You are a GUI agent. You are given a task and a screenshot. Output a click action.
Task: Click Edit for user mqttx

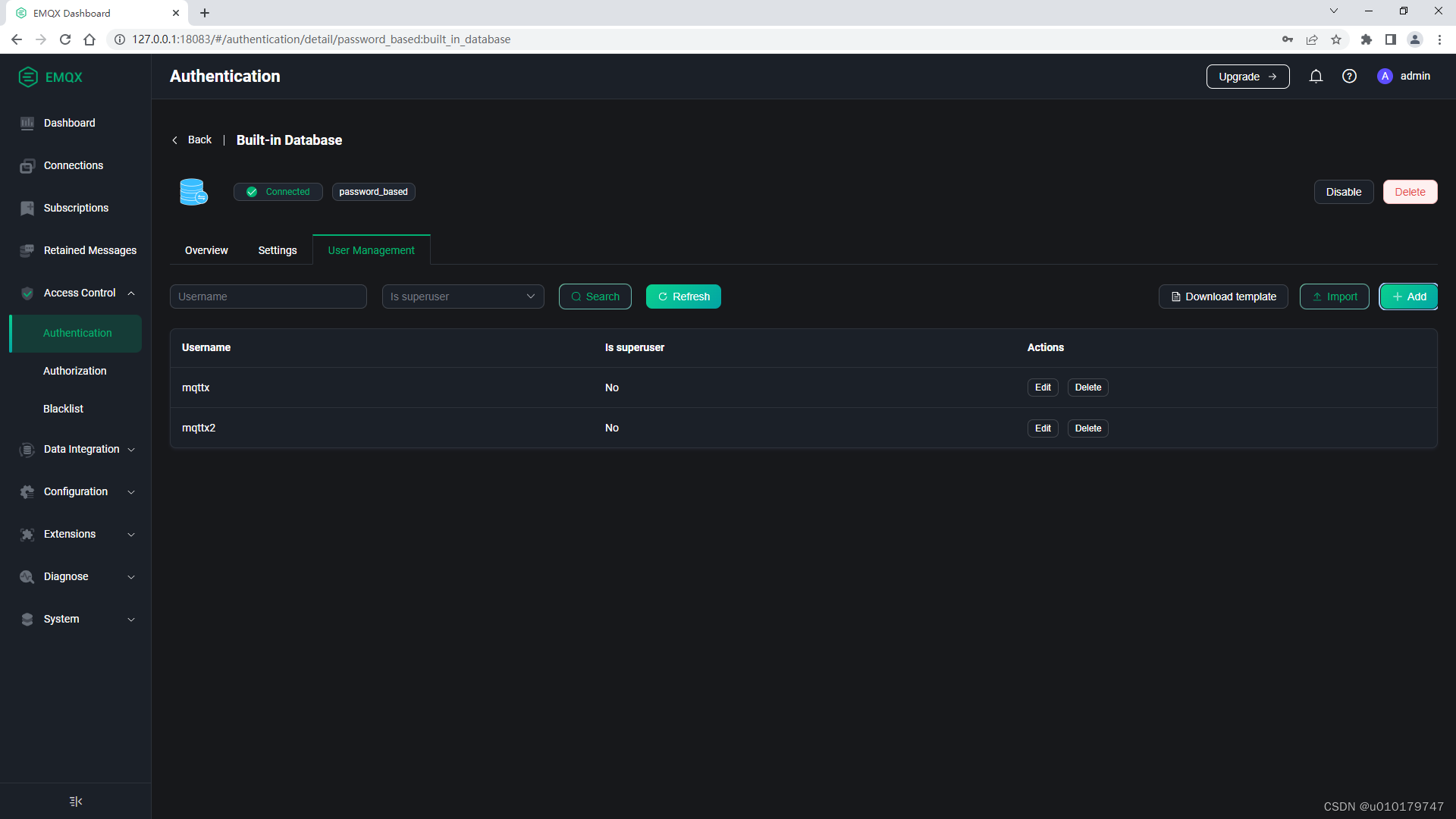pyautogui.click(x=1043, y=388)
